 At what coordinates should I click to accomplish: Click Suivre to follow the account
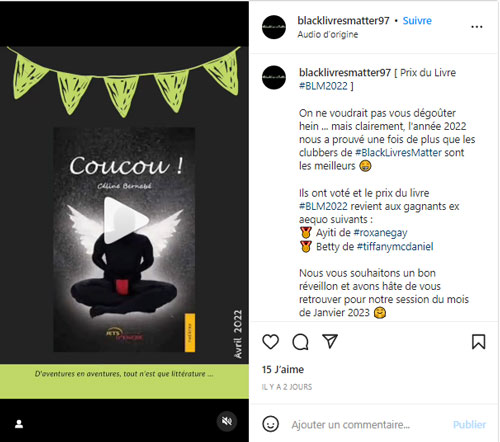[417, 21]
